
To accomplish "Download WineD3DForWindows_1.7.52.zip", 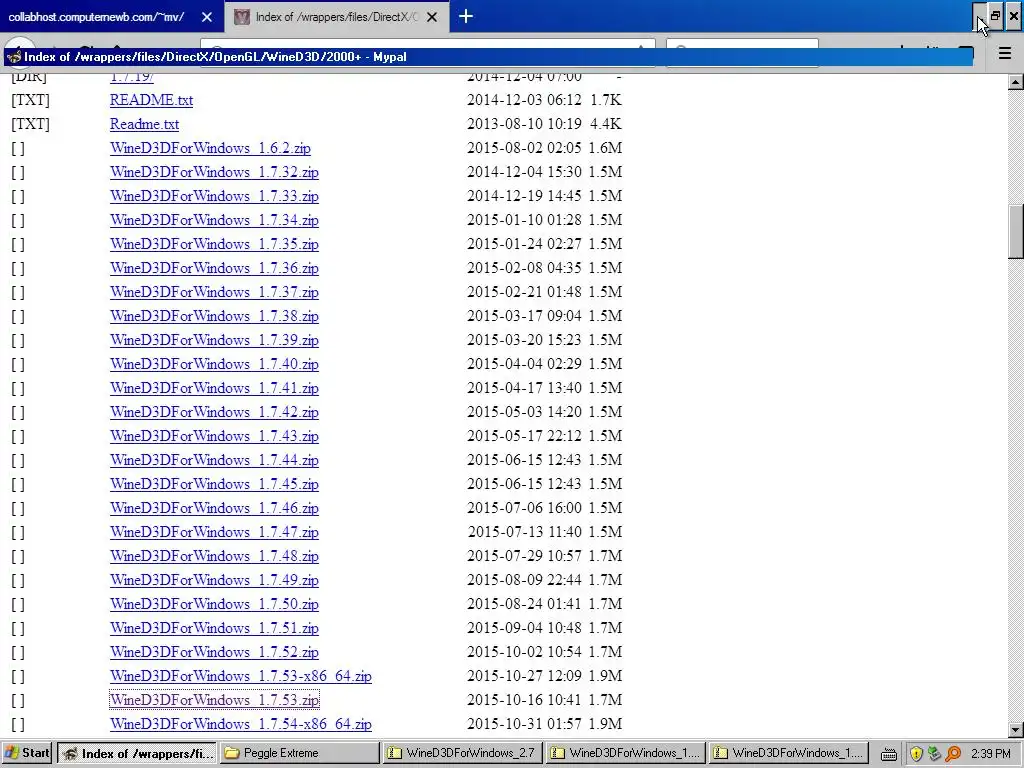I will (214, 652).
